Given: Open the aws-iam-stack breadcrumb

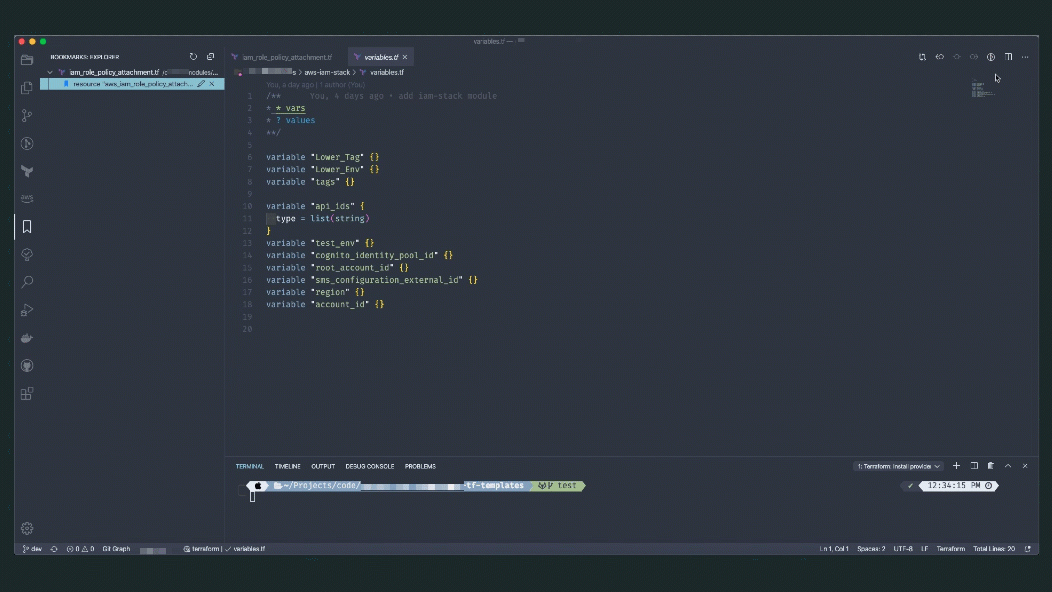Looking at the screenshot, I should point(328,72).
